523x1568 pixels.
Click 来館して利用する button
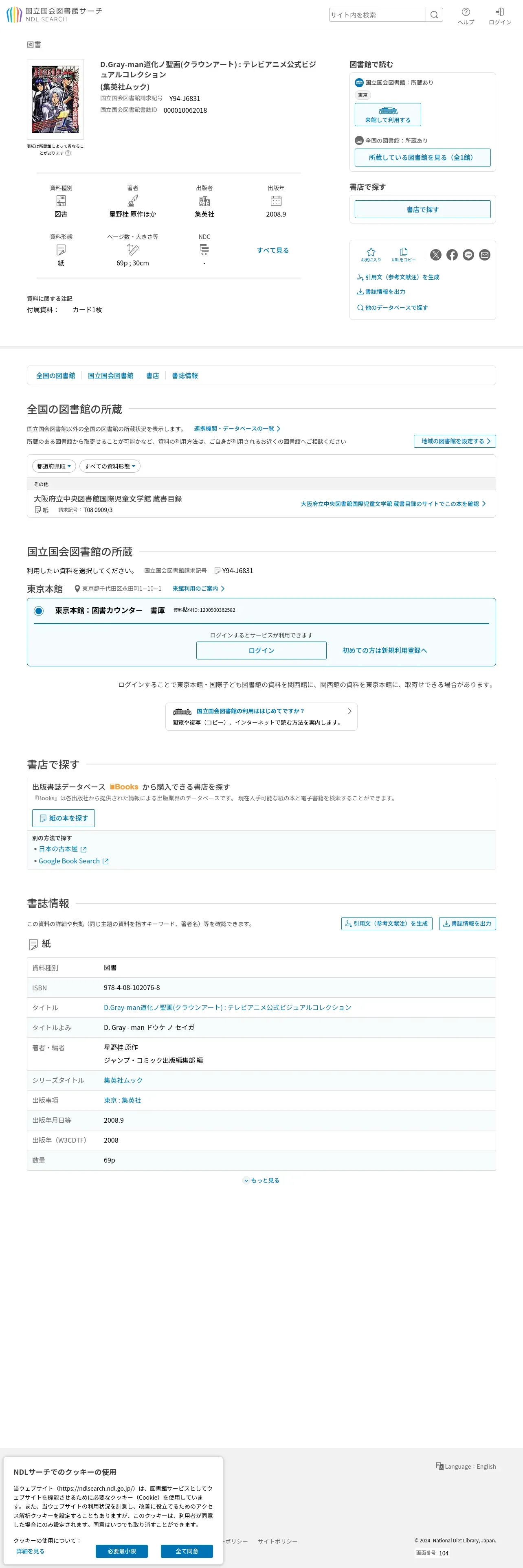coord(388,114)
